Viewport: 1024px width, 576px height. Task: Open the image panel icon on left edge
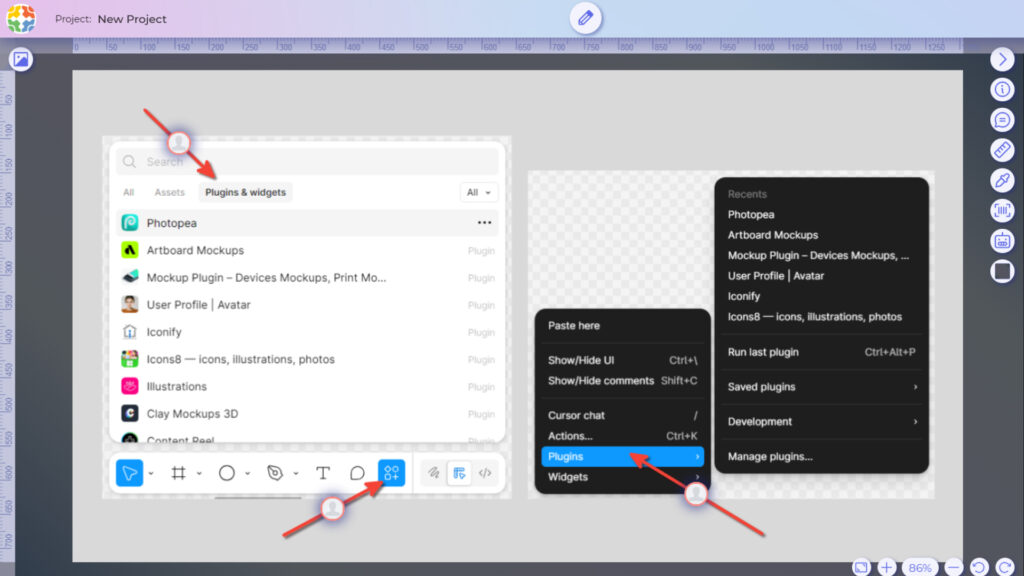[x=21, y=59]
